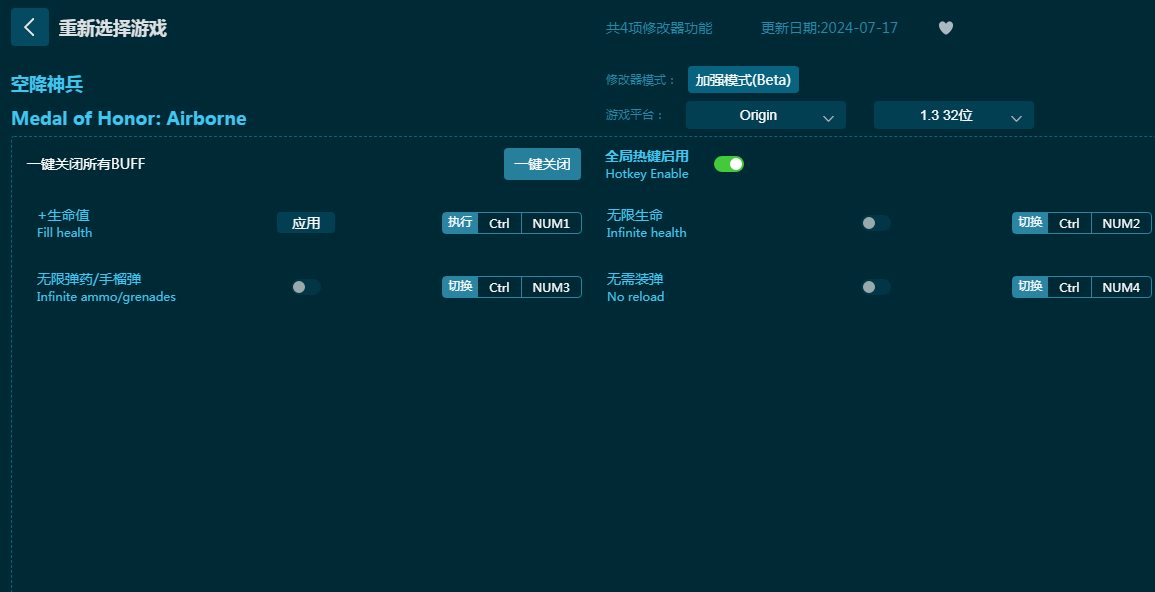Click the 更新日期:2024-07-17 text

coord(829,28)
